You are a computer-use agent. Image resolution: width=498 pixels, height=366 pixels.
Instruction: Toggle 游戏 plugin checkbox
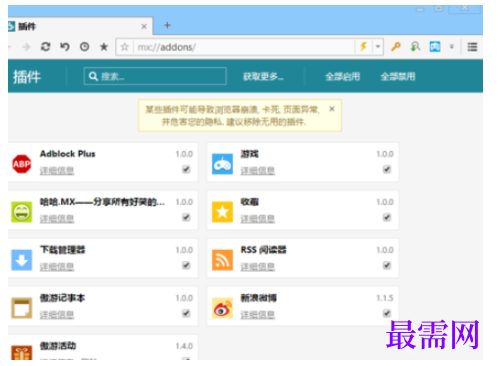click(x=387, y=169)
